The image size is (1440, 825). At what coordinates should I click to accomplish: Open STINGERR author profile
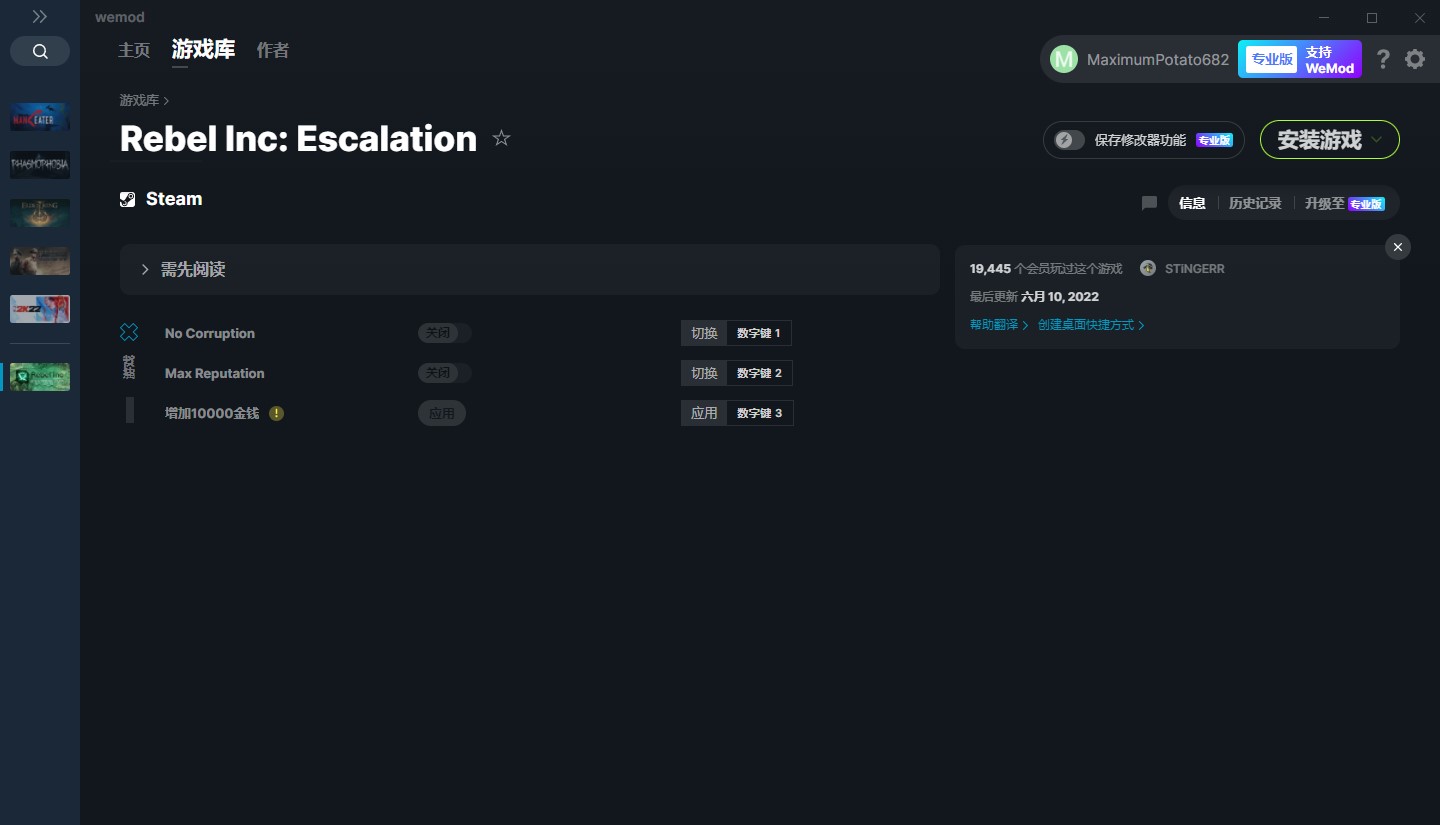[1194, 269]
